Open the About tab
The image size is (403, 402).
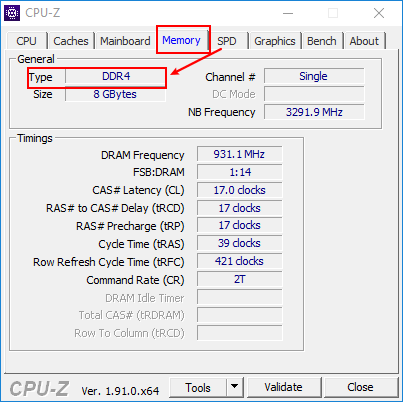click(364, 41)
